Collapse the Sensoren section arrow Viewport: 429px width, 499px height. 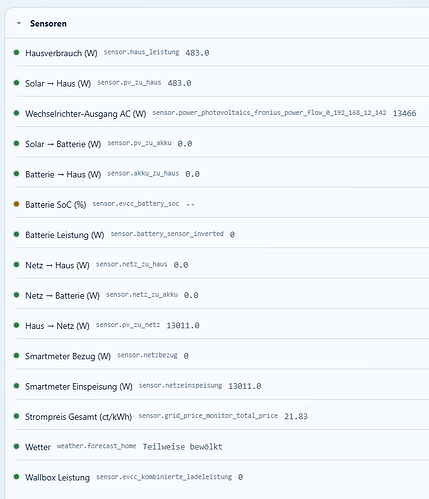point(19,23)
